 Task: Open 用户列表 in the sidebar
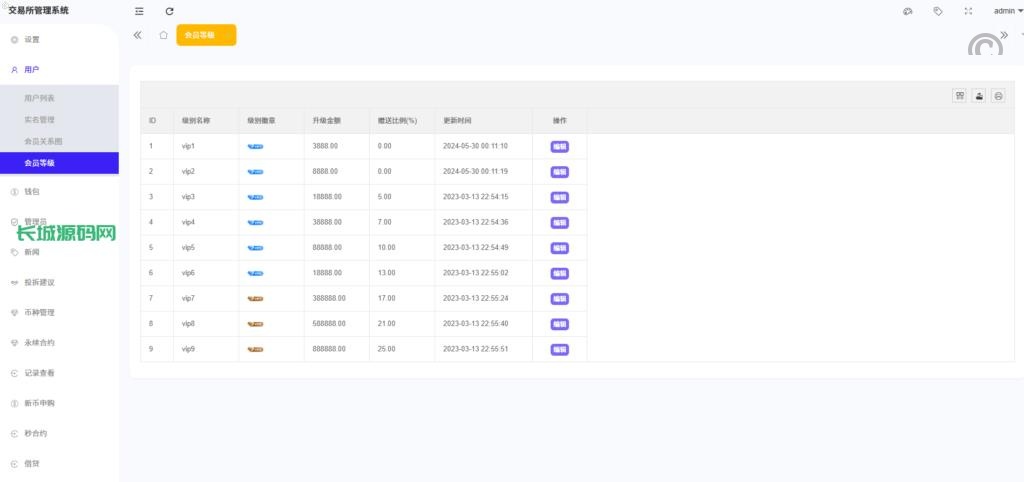tap(40, 98)
